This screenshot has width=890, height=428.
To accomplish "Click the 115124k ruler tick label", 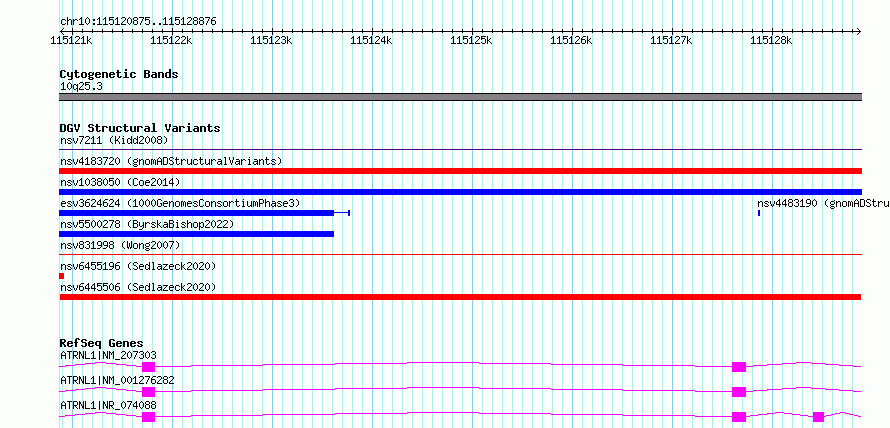I will click(x=372, y=40).
